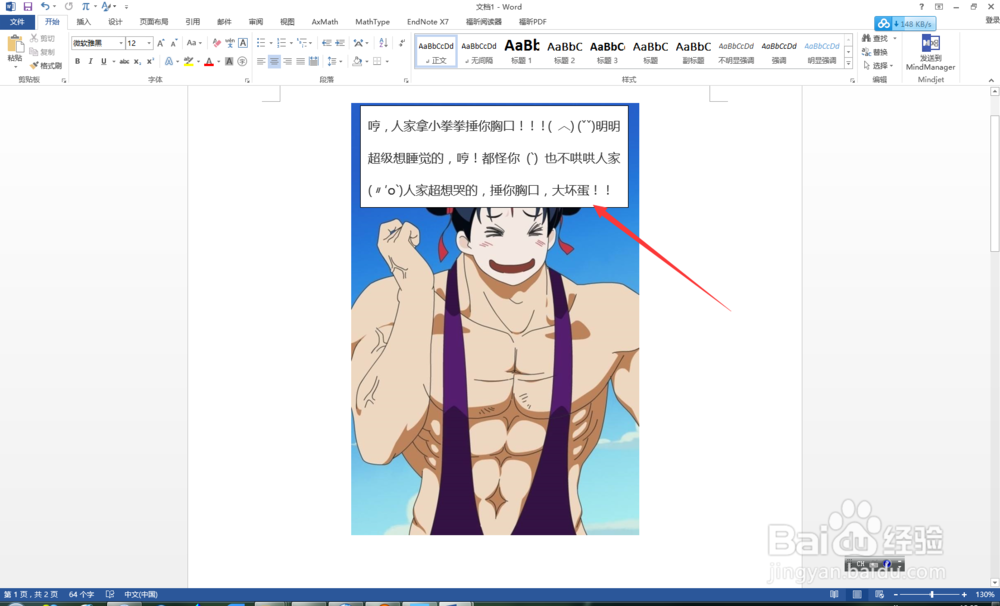Apply the Heading 1 (标题 1) style

522,51
